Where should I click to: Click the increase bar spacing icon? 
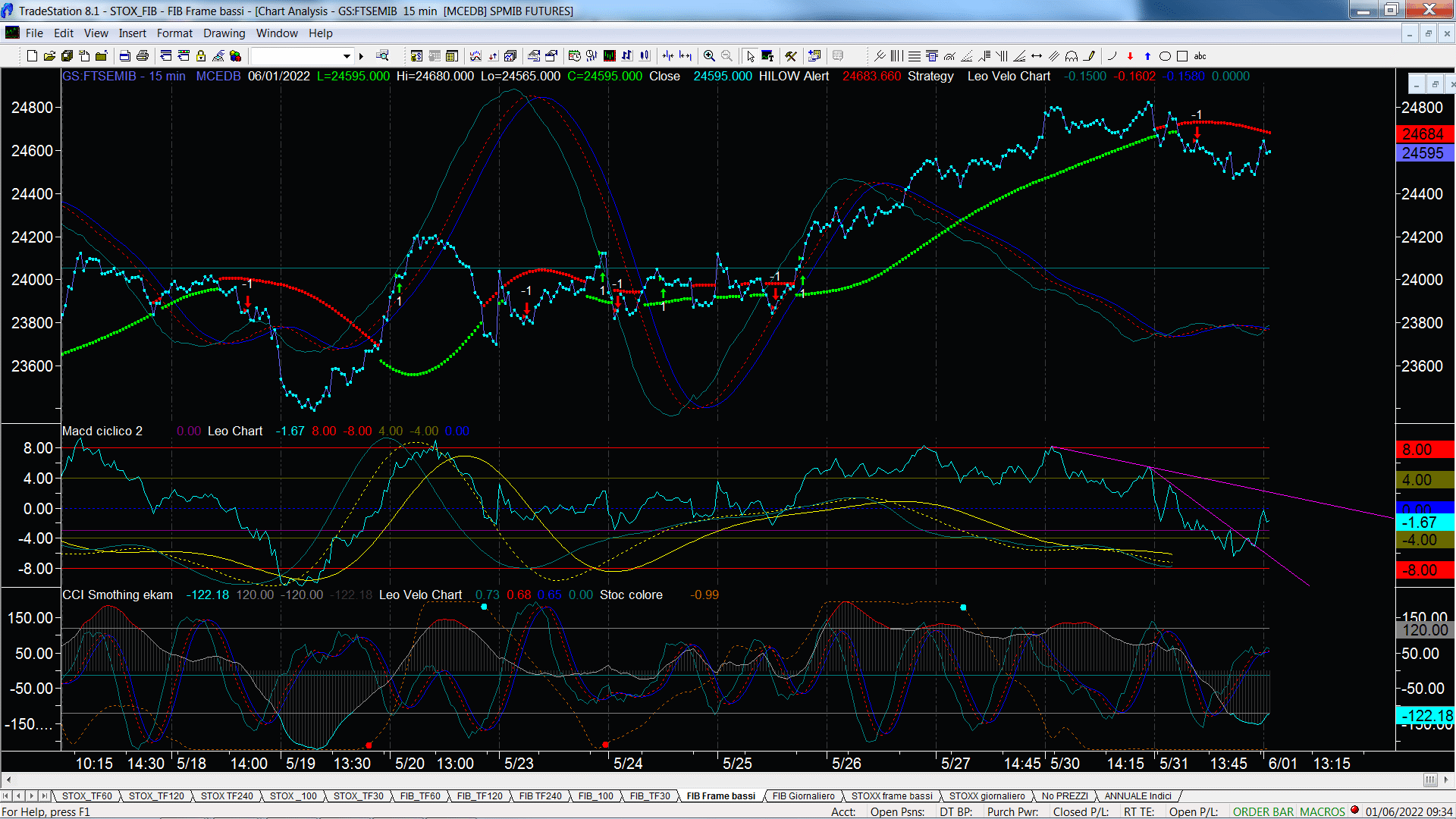[x=686, y=56]
